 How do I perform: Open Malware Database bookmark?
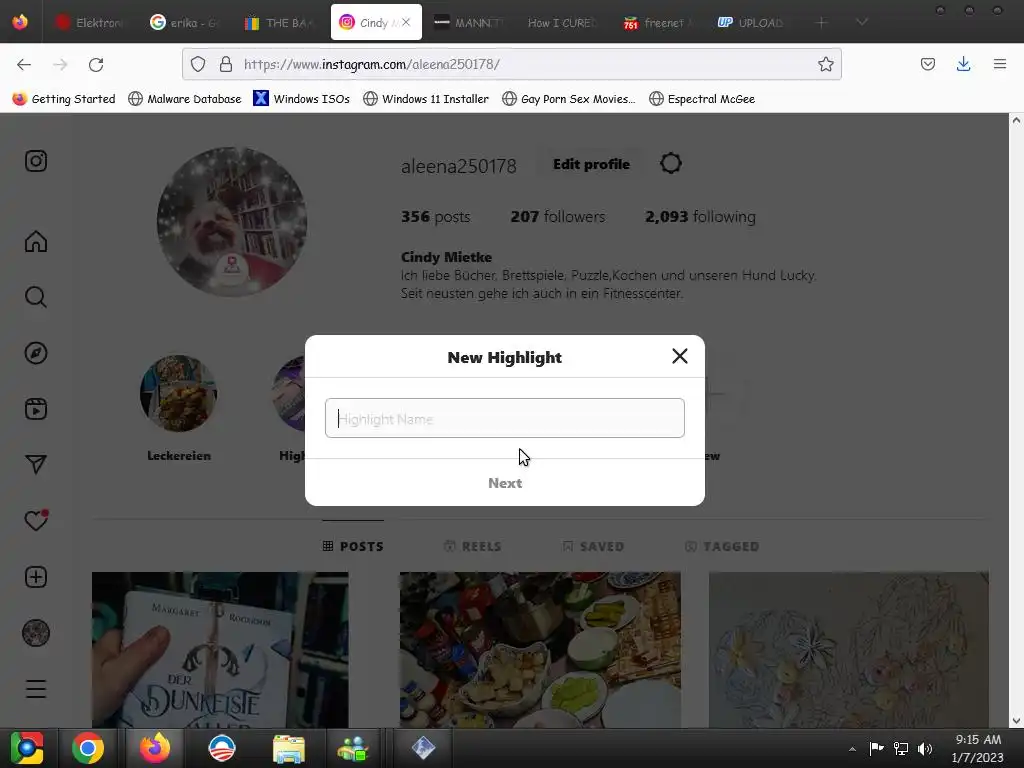click(185, 99)
